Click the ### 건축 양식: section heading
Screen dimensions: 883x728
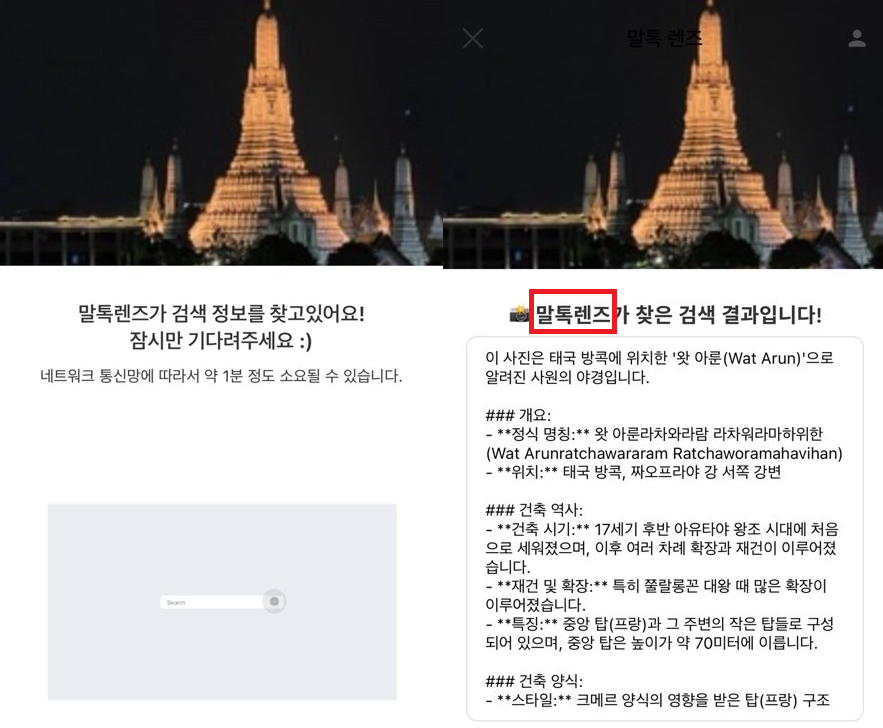pyautogui.click(x=534, y=681)
